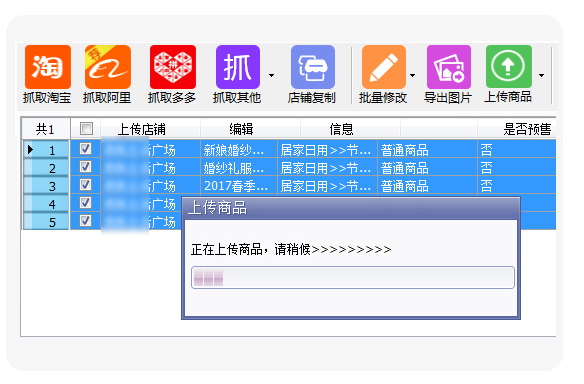Image resolution: width=584 pixels, height=384 pixels.
Task: Click the upload progress bar
Action: click(x=353, y=277)
